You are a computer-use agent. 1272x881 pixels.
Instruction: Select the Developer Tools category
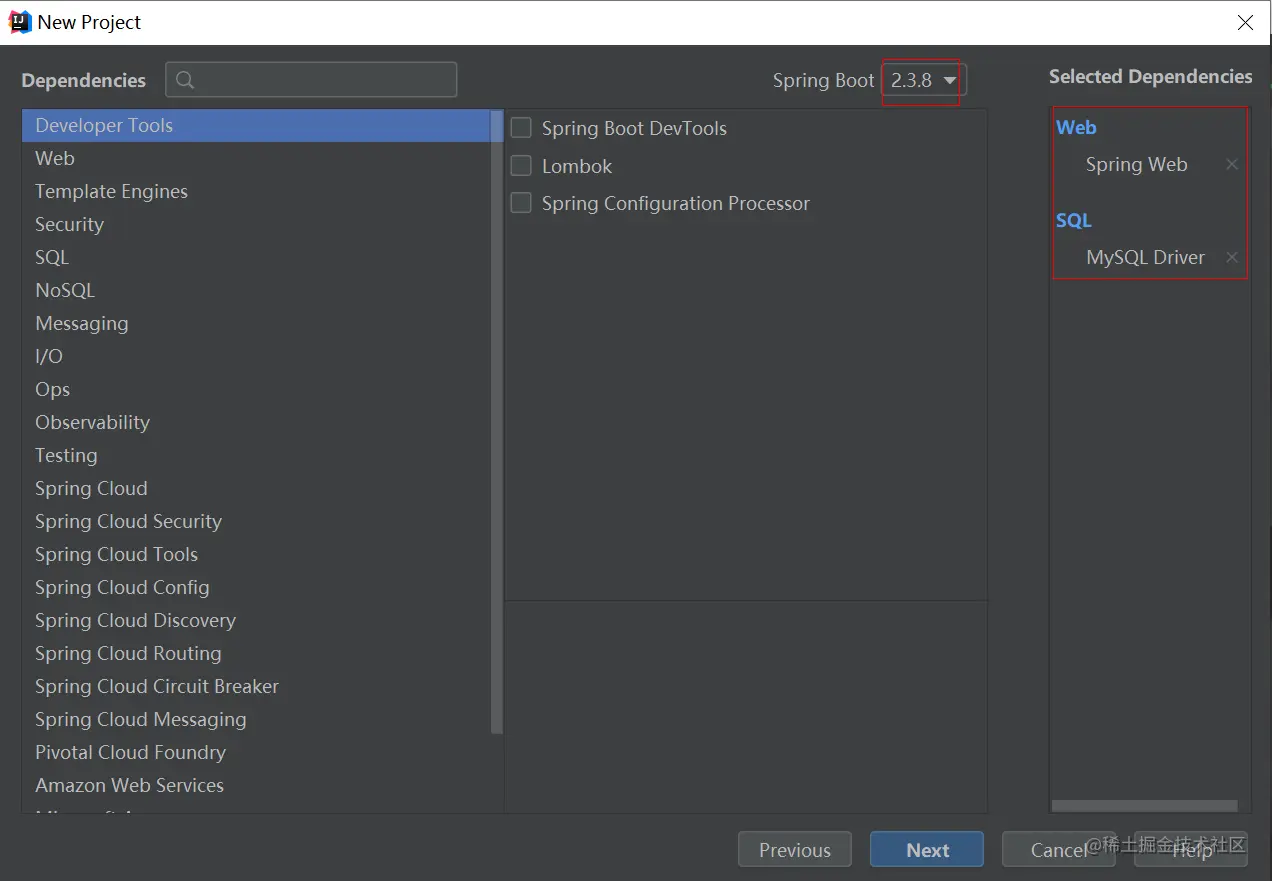(x=256, y=125)
